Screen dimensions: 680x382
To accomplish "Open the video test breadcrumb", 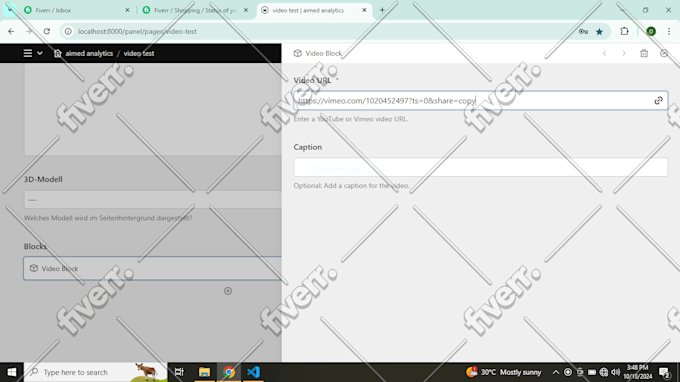I will pos(139,53).
